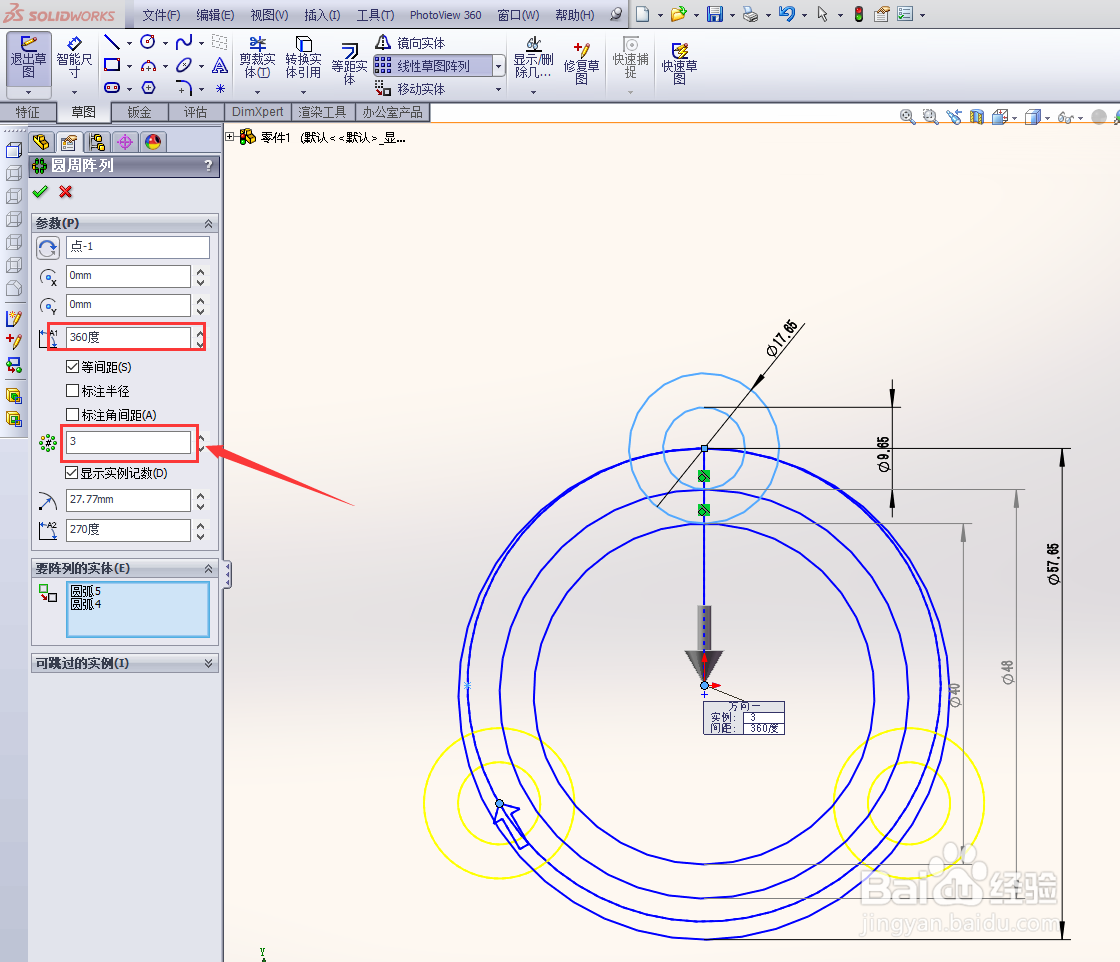Click the Offset Entities (等距实体) tool

349,64
